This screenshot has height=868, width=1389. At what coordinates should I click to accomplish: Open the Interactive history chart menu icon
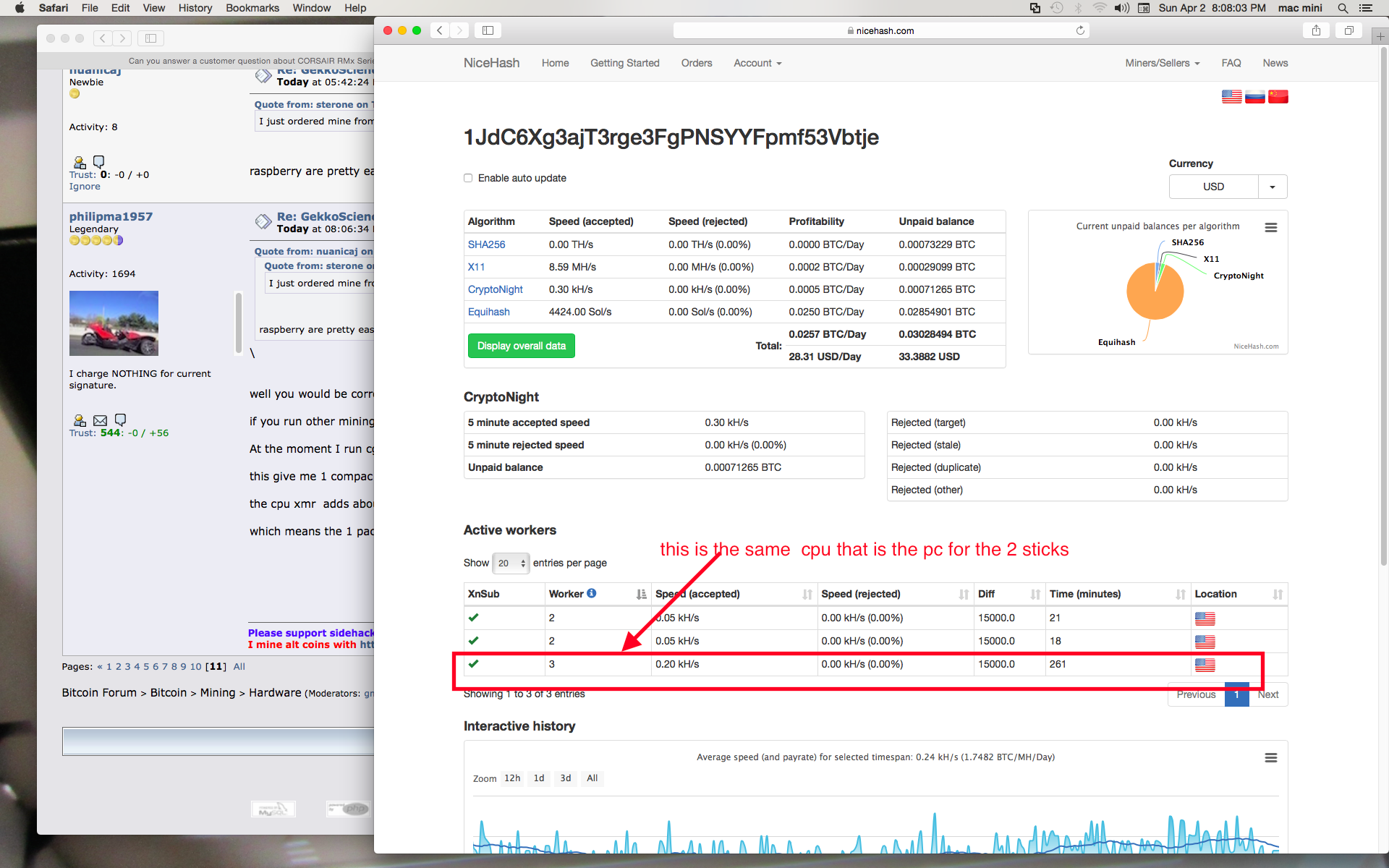1270,757
